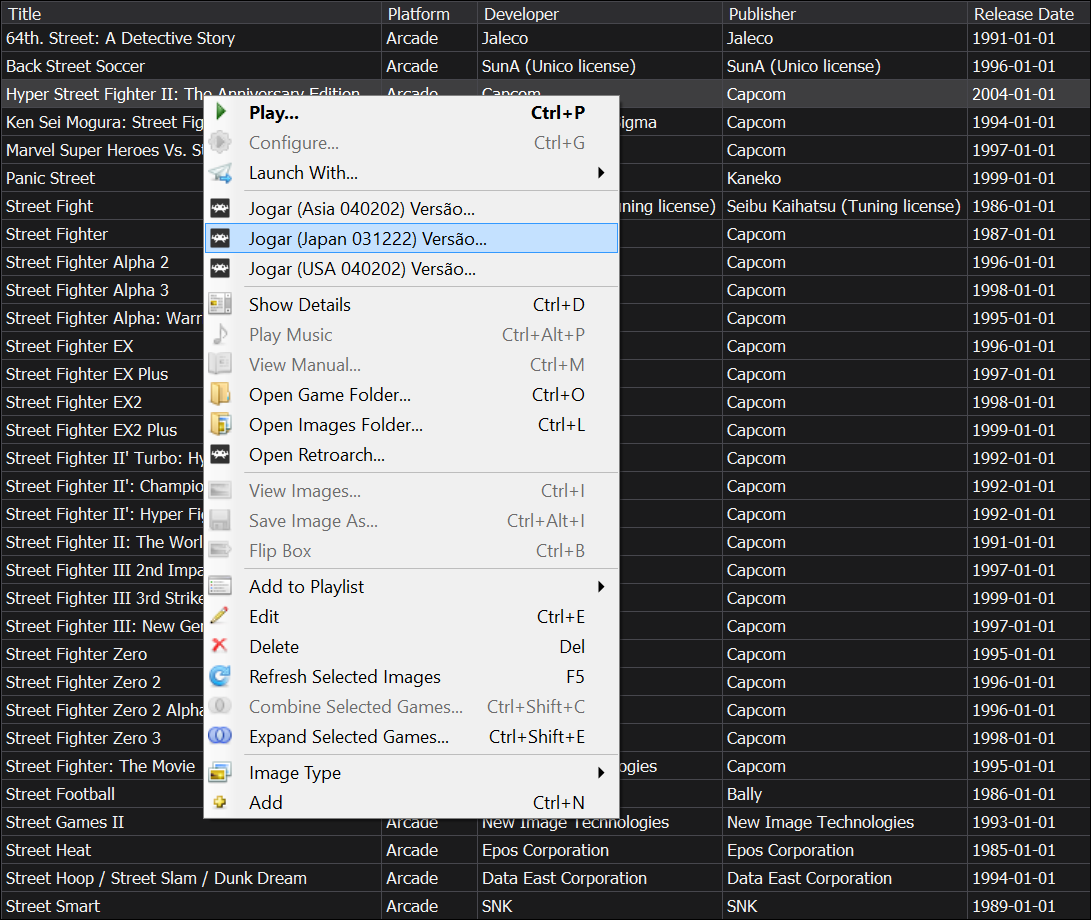This screenshot has width=1091, height=920.
Task: Click the invader icon beside Jogar (Japan 031222)
Action: point(220,238)
